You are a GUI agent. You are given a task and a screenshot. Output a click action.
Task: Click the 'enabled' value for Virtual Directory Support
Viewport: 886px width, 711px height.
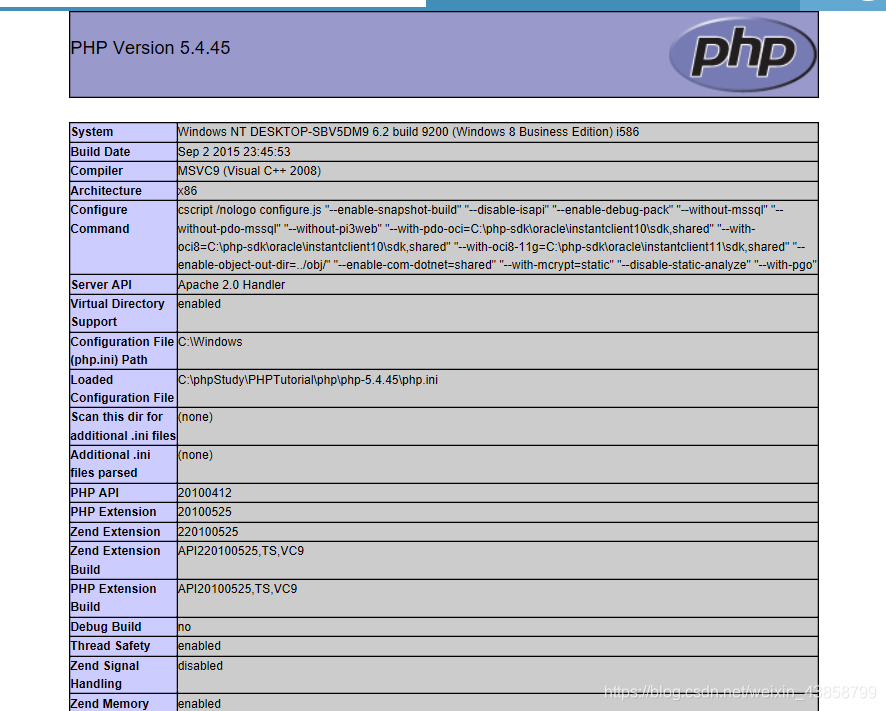(199, 304)
